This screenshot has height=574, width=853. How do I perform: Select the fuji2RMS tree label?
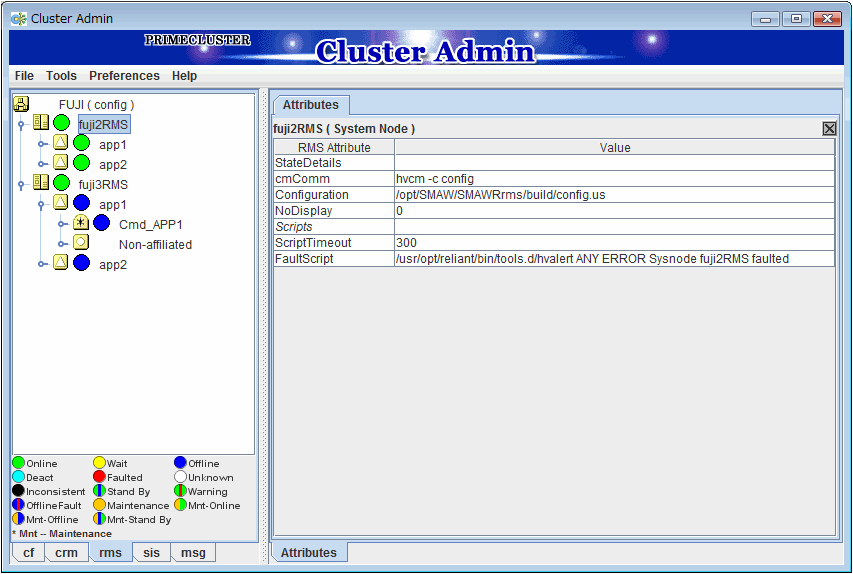click(x=104, y=125)
